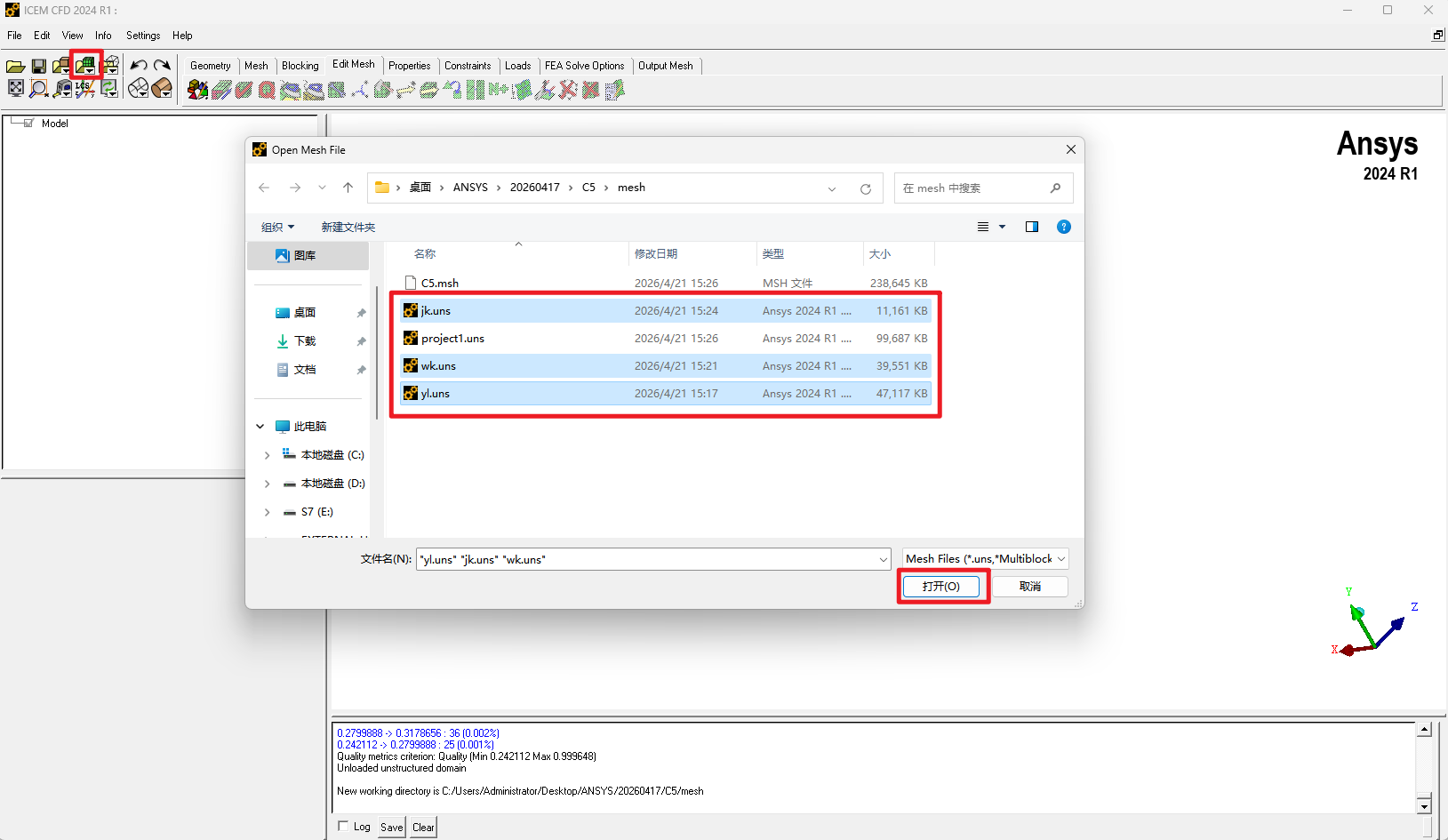Click the 文件名 file name input field
Image resolution: width=1448 pixels, height=840 pixels.
(653, 559)
